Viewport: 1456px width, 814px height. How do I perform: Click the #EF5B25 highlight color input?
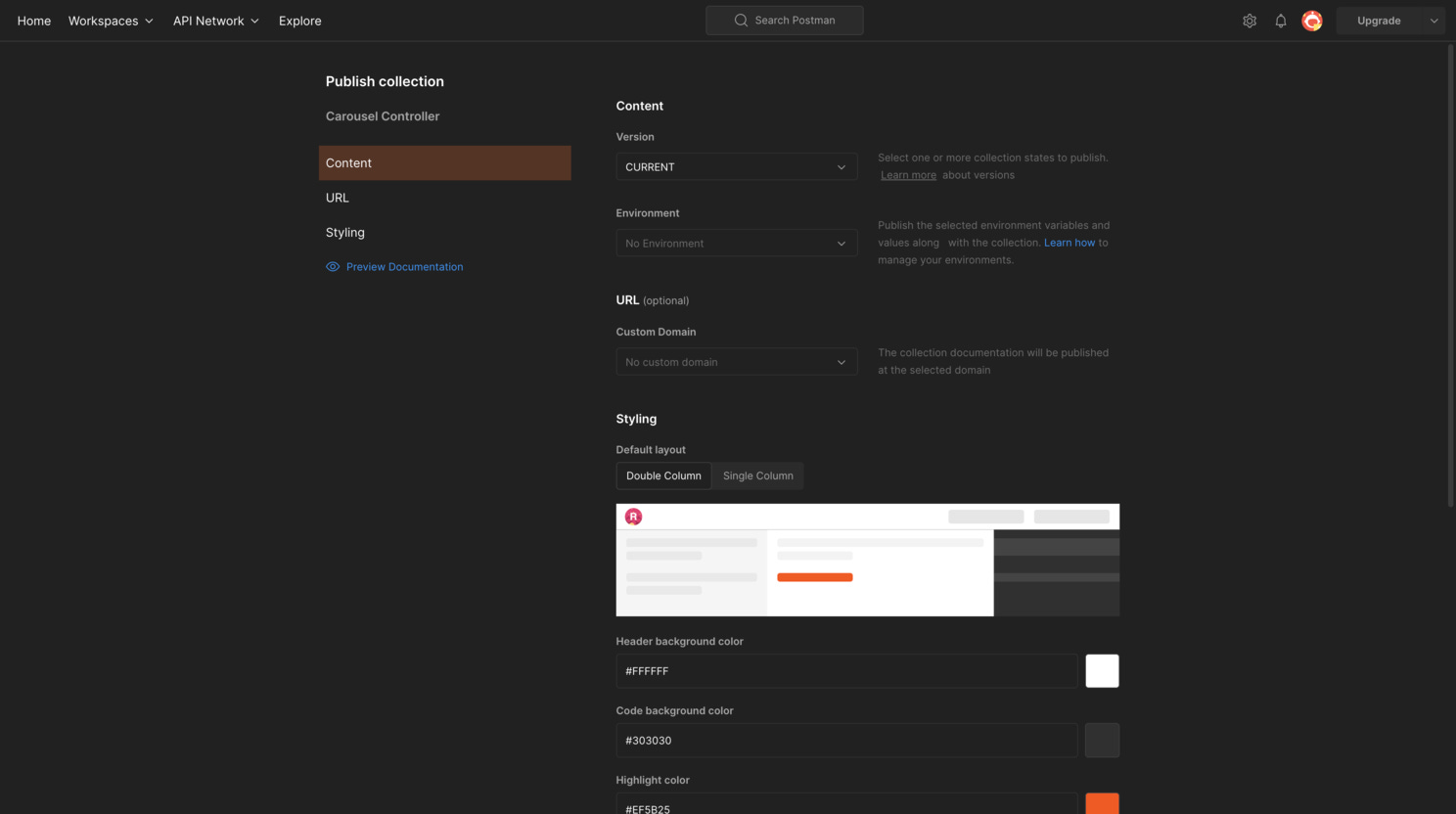pyautogui.click(x=846, y=804)
